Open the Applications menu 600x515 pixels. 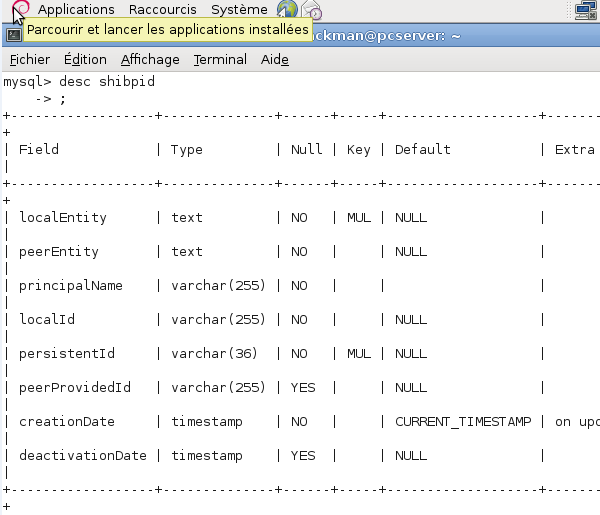pyautogui.click(x=76, y=10)
